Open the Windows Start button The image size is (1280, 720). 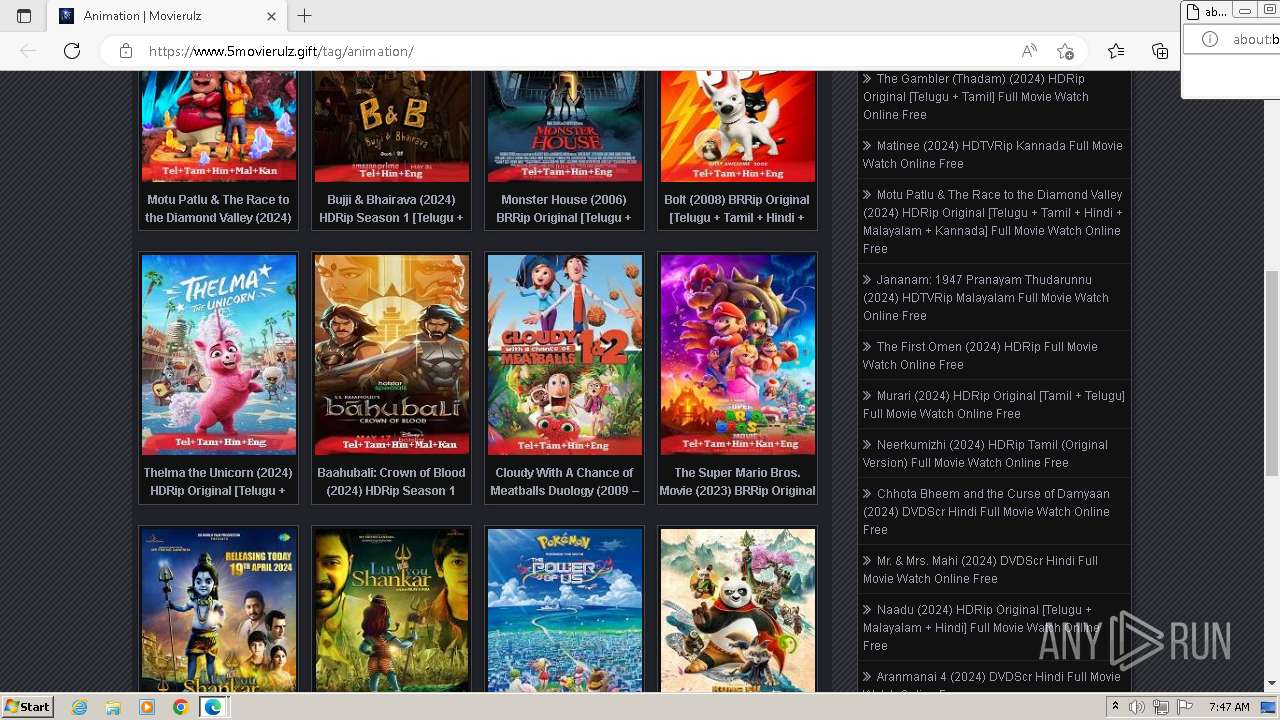click(27, 707)
